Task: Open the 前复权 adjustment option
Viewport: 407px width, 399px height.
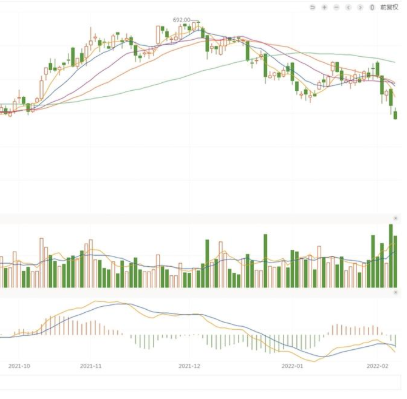Action: (x=389, y=7)
